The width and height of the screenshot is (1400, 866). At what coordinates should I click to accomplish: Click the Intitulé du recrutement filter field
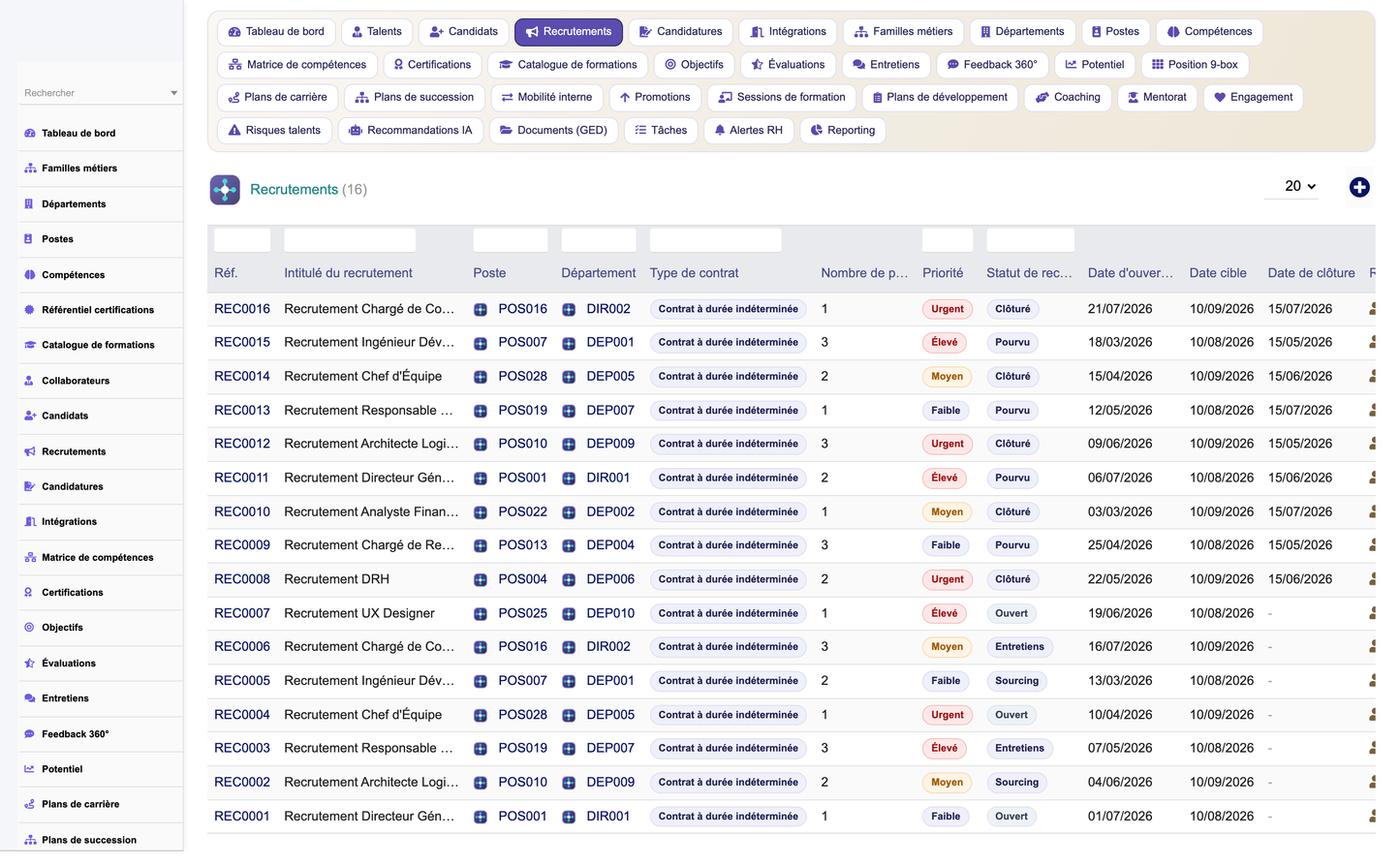click(x=350, y=240)
